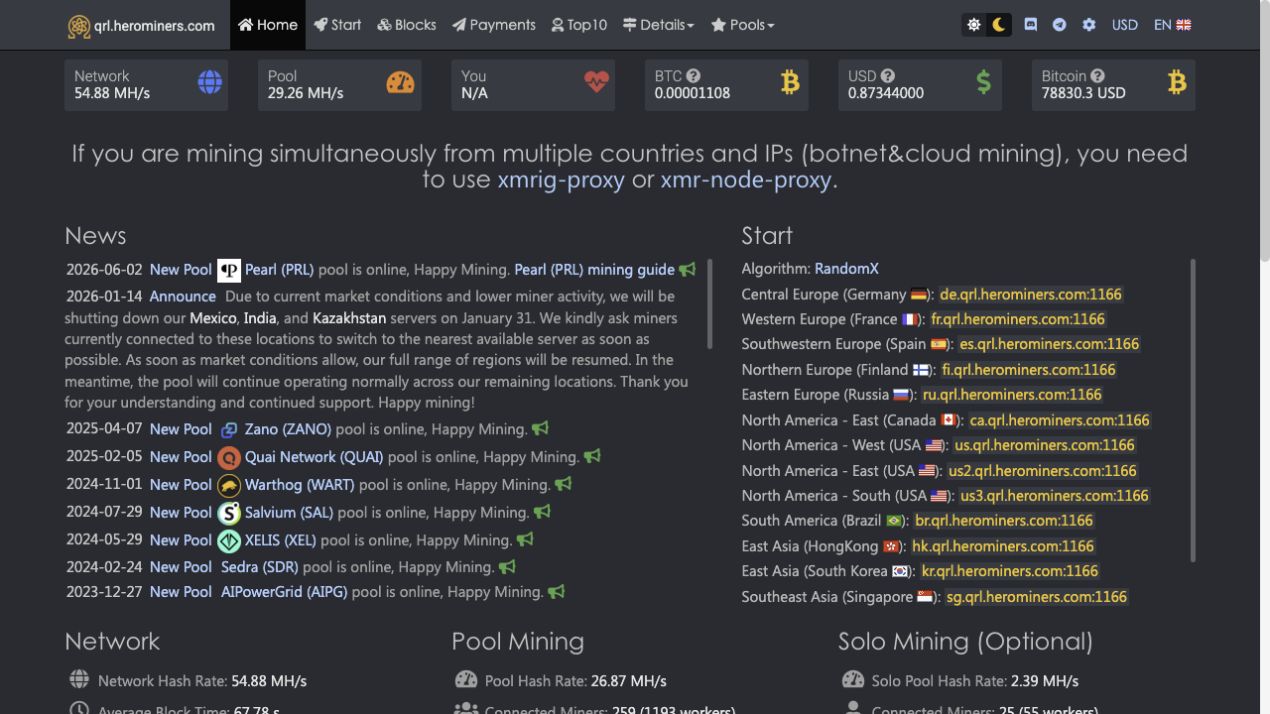Change language from EN
The height and width of the screenshot is (714, 1270).
(1172, 25)
